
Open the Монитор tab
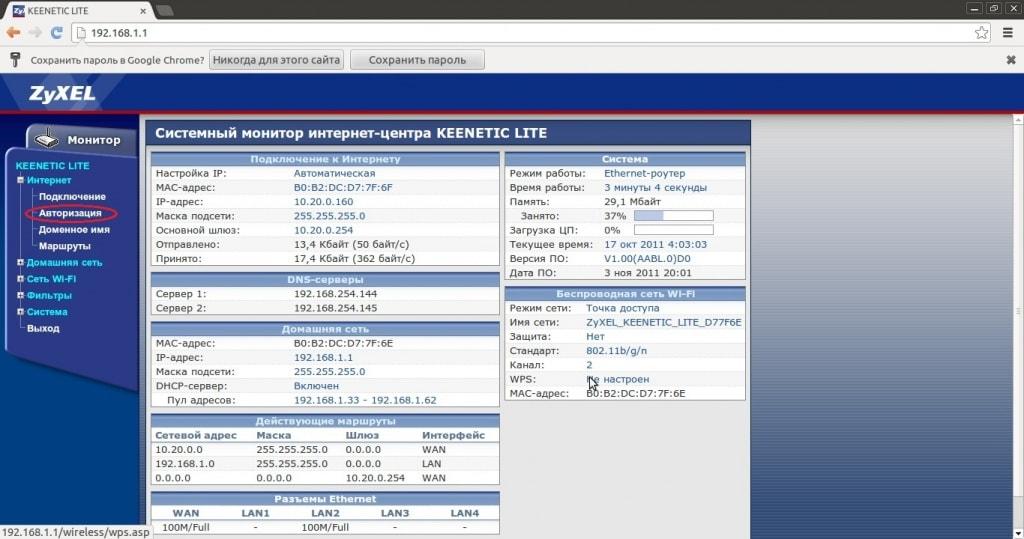click(x=82, y=139)
